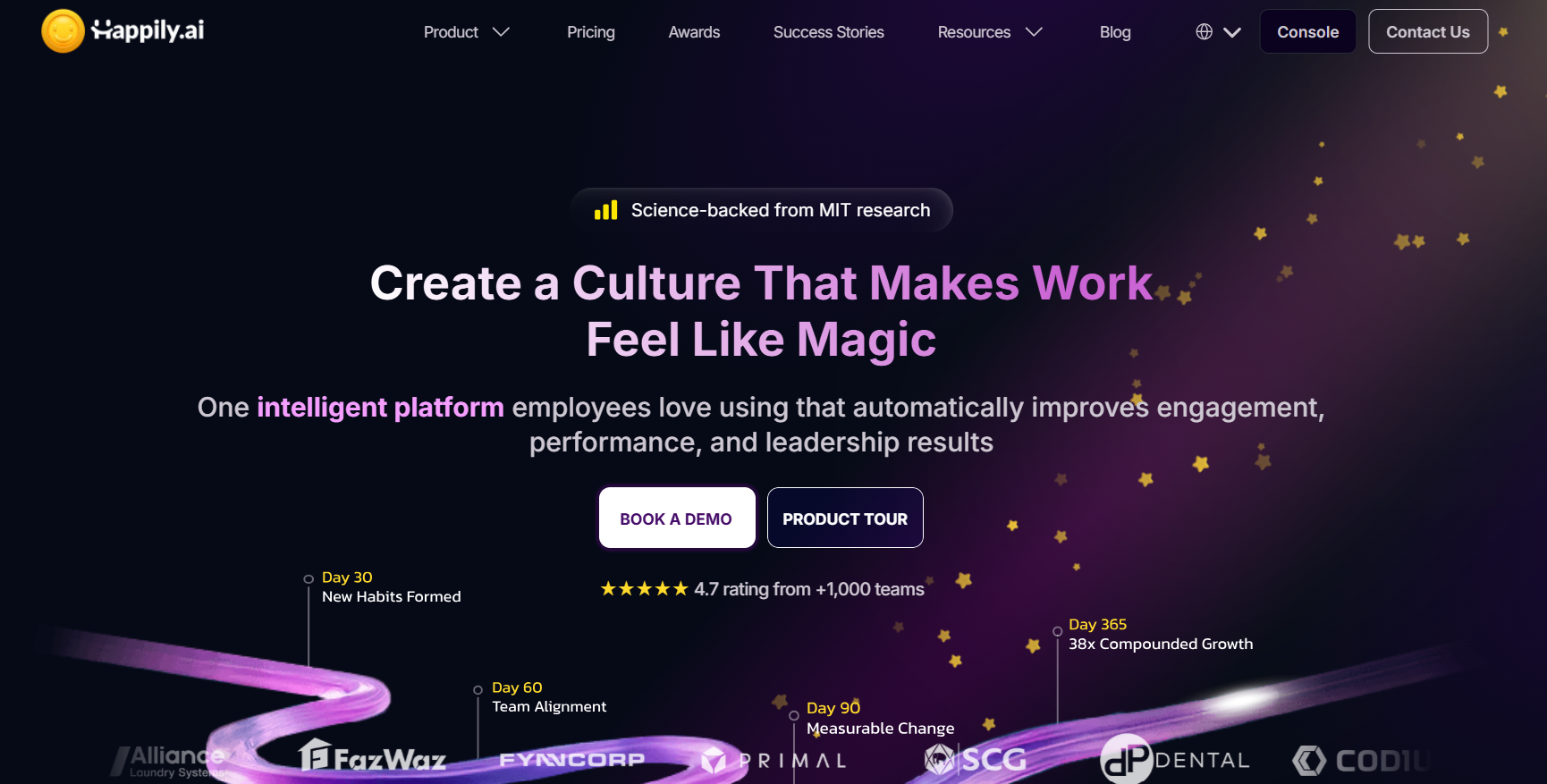Click the Alliance Laundry Systems logo
Viewport: 1547px width, 784px height.
point(168,761)
